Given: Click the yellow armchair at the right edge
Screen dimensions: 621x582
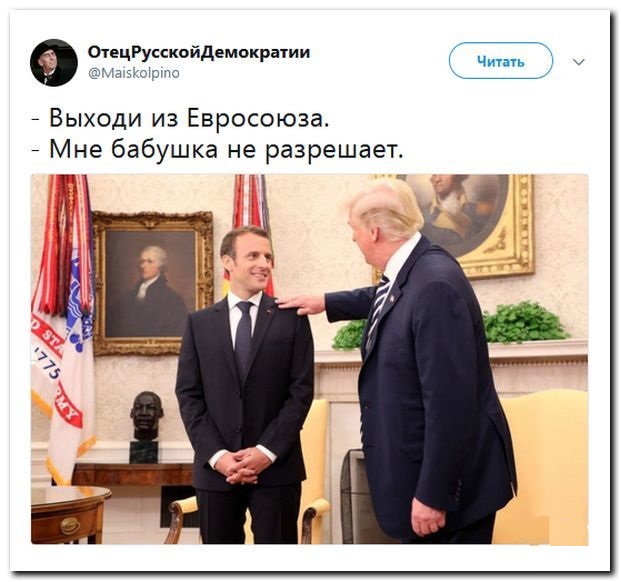Looking at the screenshot, I should [x=545, y=467].
